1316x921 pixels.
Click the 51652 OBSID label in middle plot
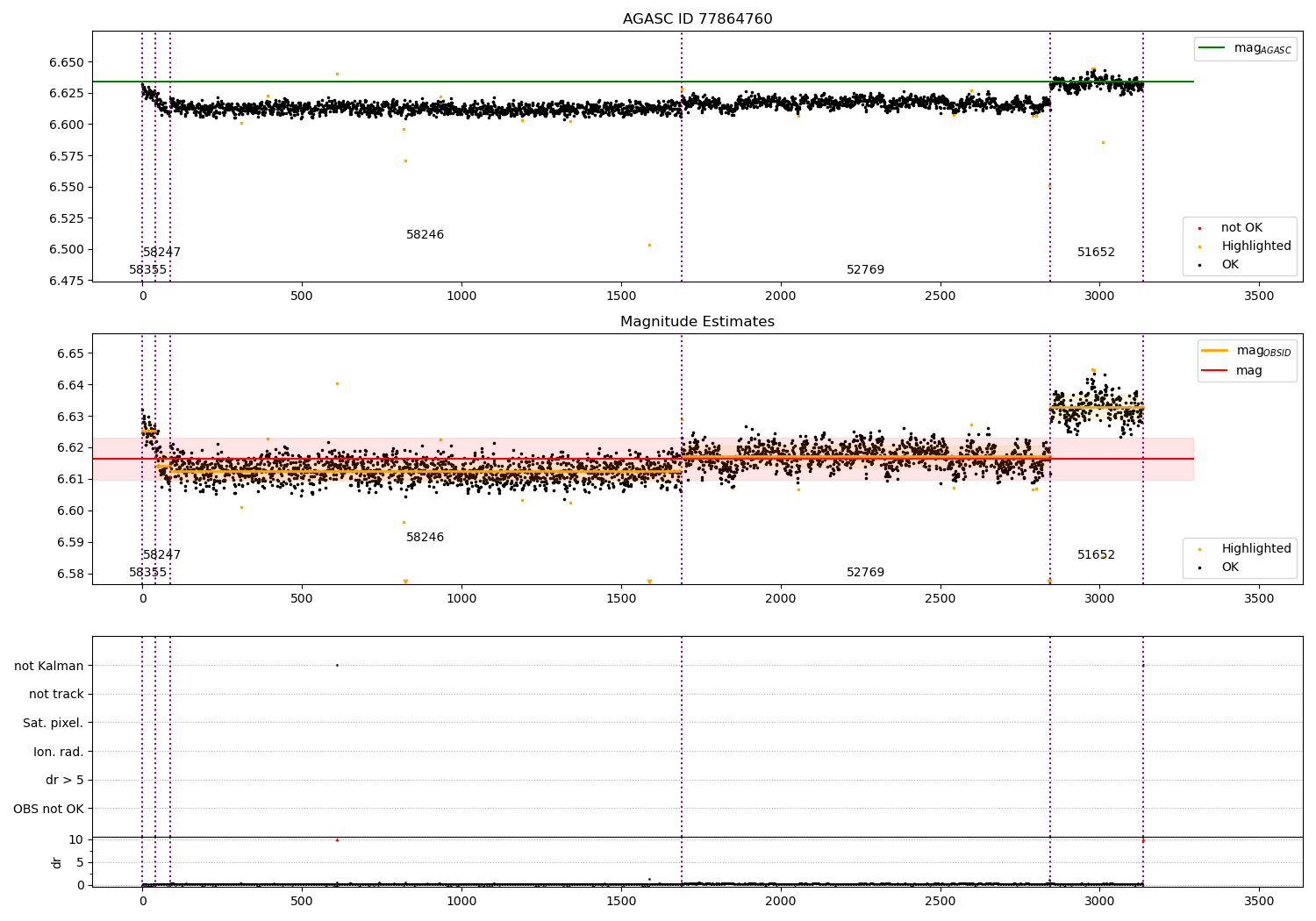coord(1096,555)
